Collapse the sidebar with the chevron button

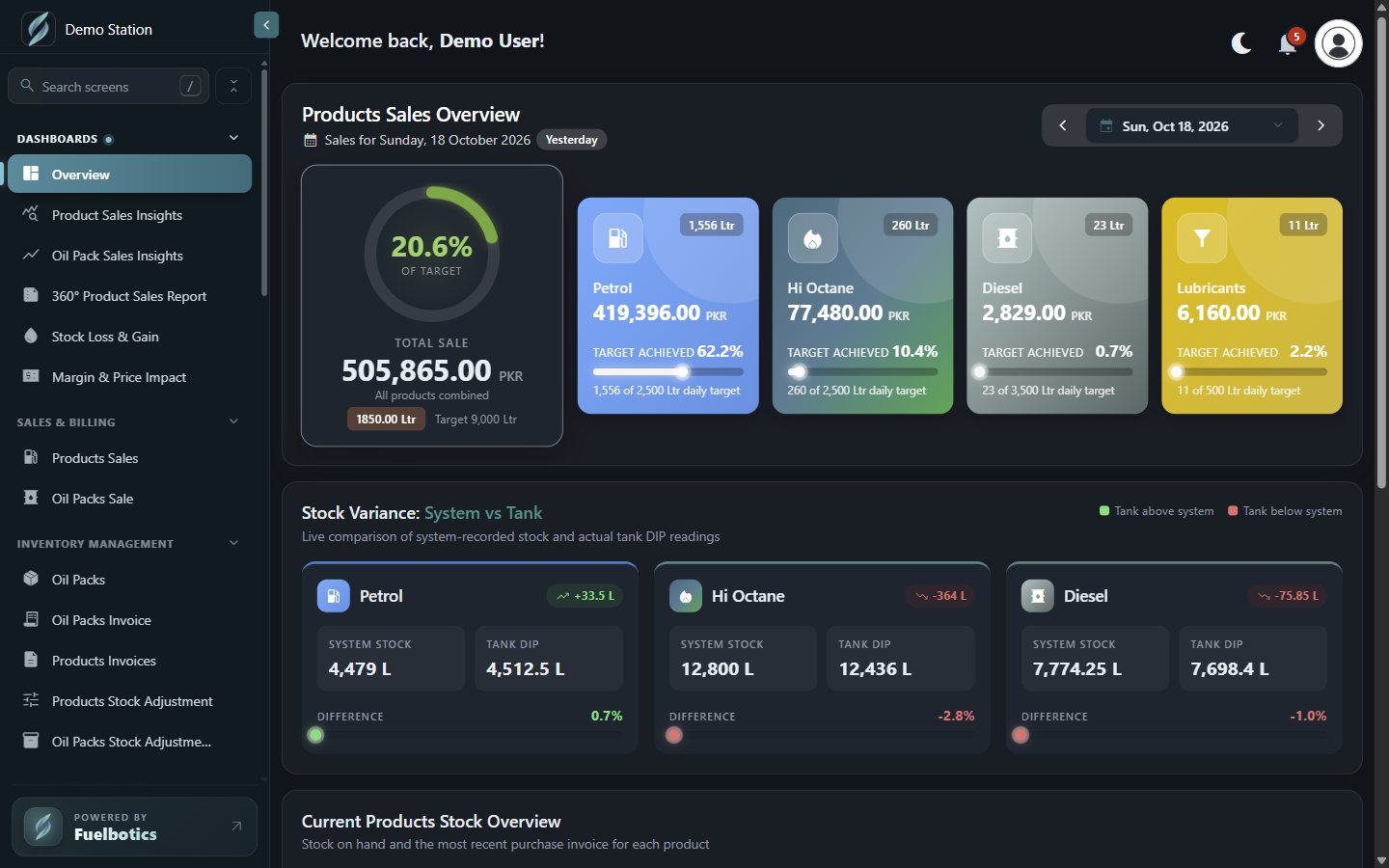coord(266,25)
